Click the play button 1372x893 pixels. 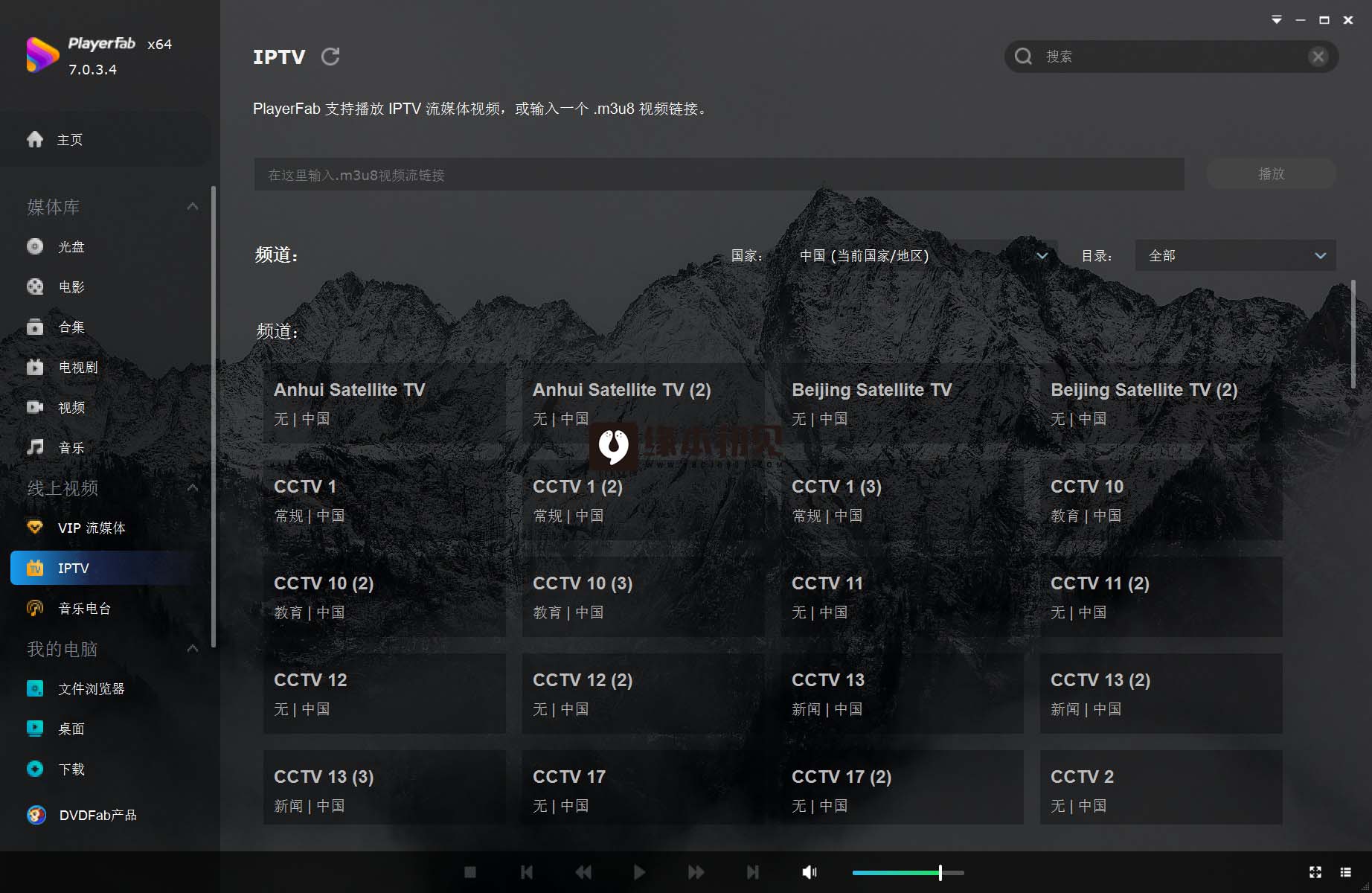[x=639, y=872]
